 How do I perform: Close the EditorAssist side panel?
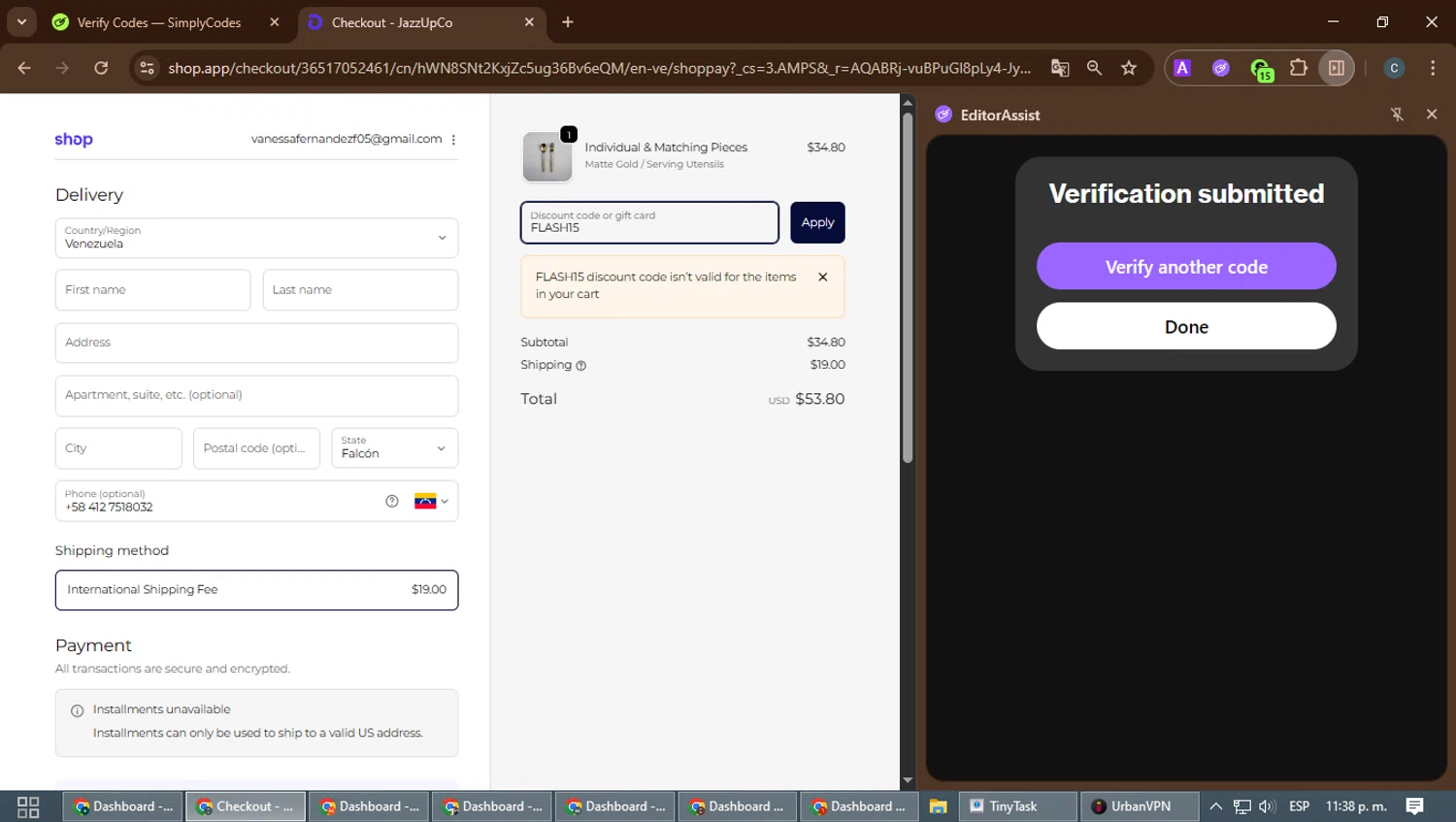pos(1432,115)
